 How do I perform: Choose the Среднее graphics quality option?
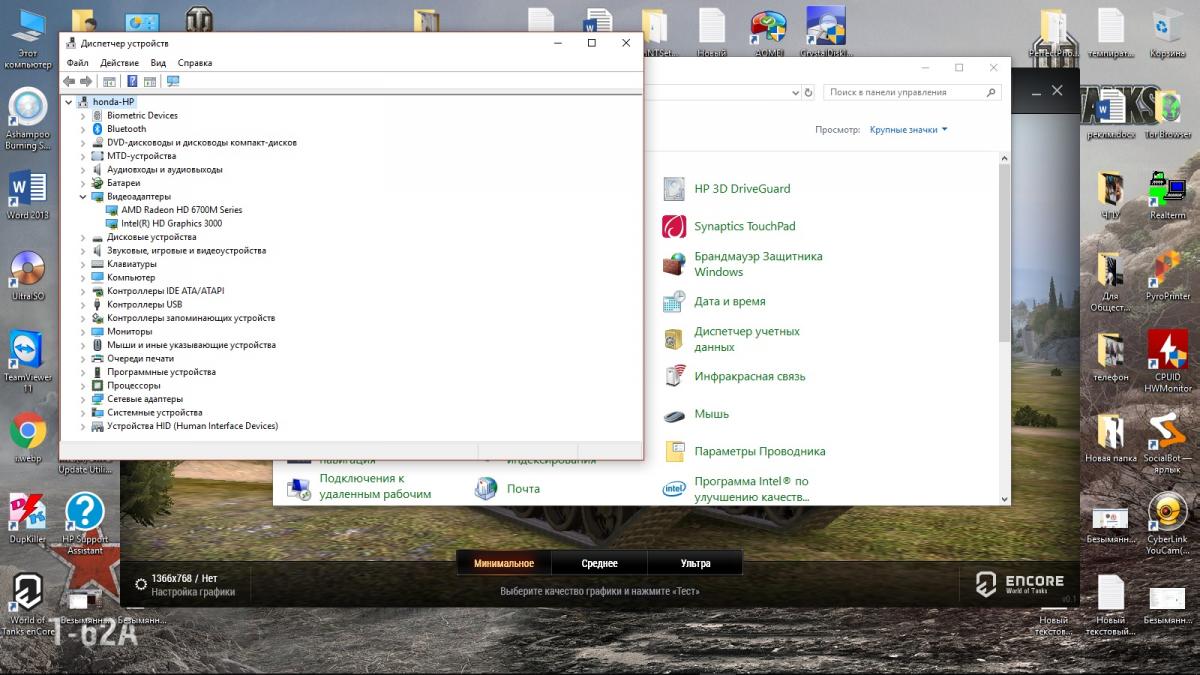pyautogui.click(x=599, y=563)
